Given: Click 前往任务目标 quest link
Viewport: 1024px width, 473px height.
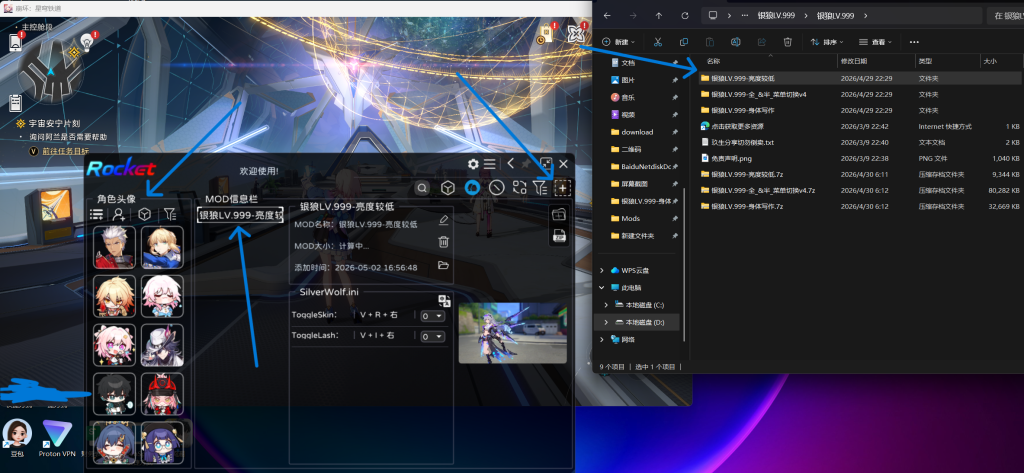Looking at the screenshot, I should [66, 150].
